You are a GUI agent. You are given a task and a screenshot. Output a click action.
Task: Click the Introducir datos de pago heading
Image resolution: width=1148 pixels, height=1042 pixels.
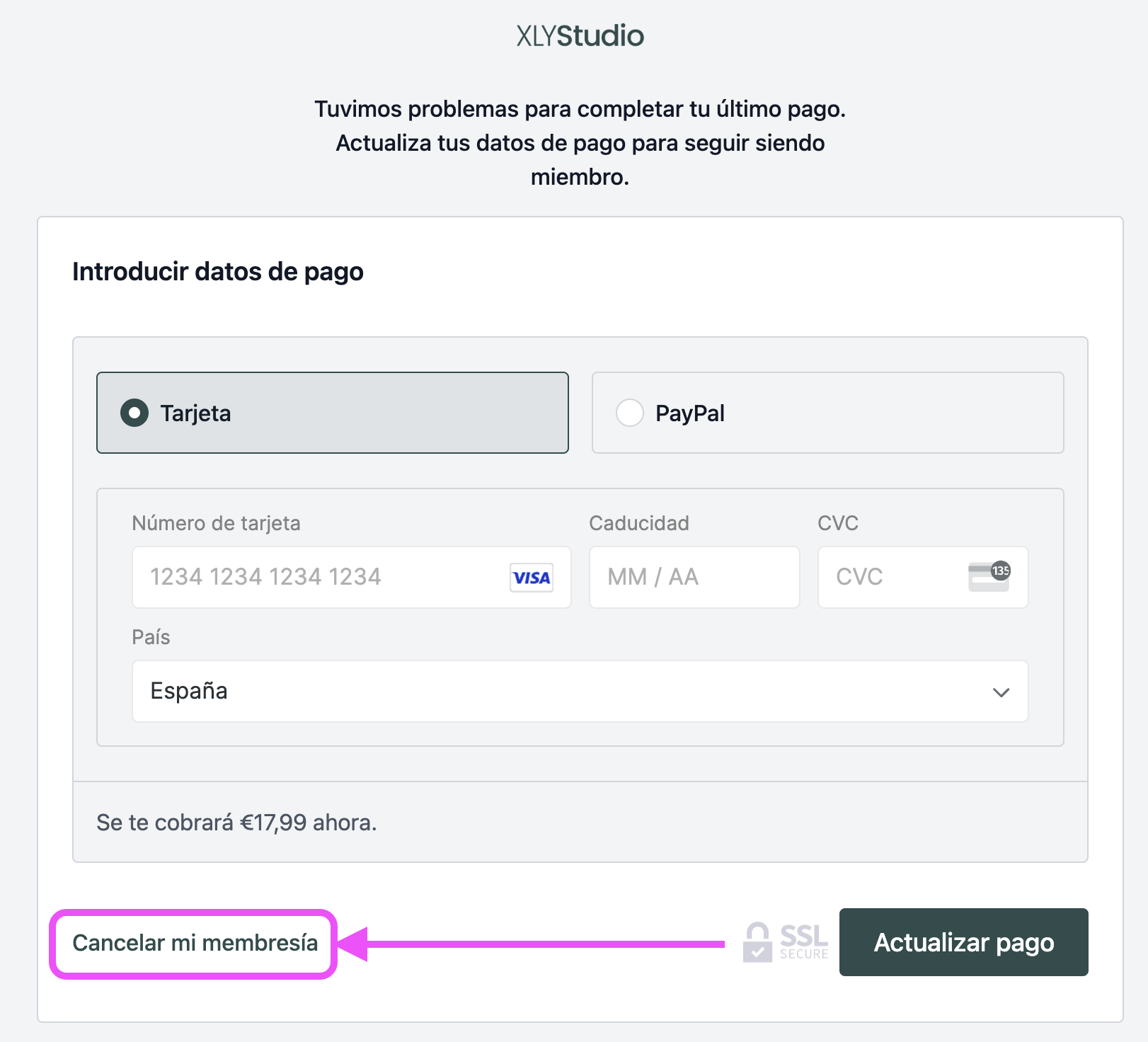click(x=218, y=272)
